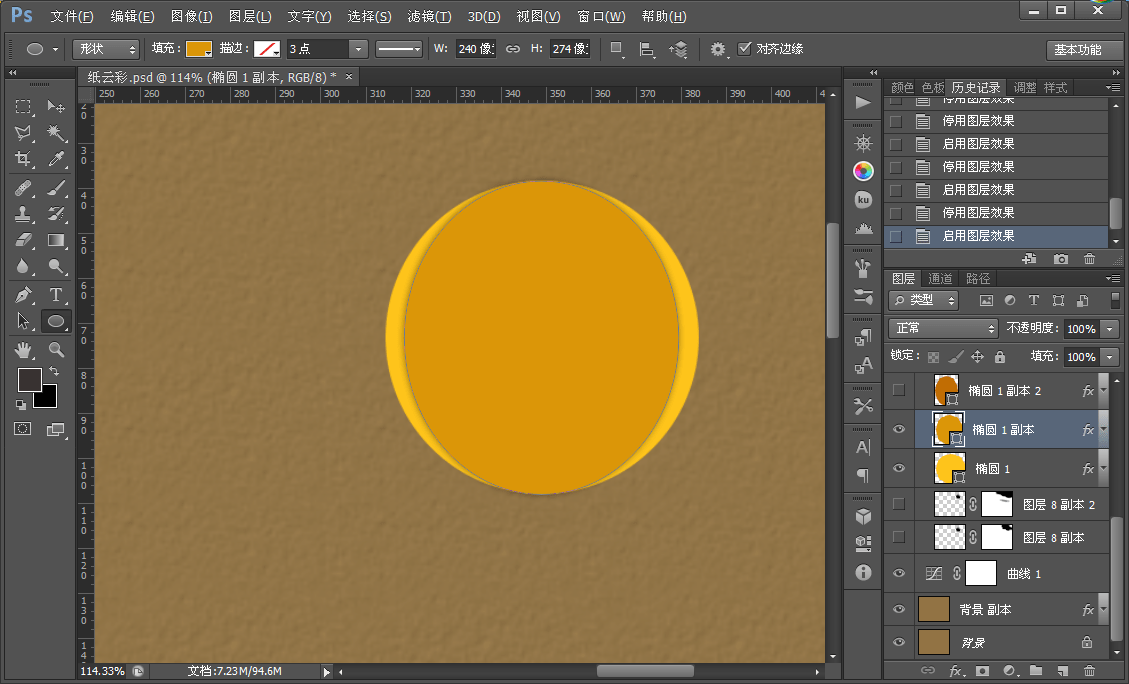The height and width of the screenshot is (684, 1129).
Task: Open the stroke line style dropdown
Action: [399, 49]
